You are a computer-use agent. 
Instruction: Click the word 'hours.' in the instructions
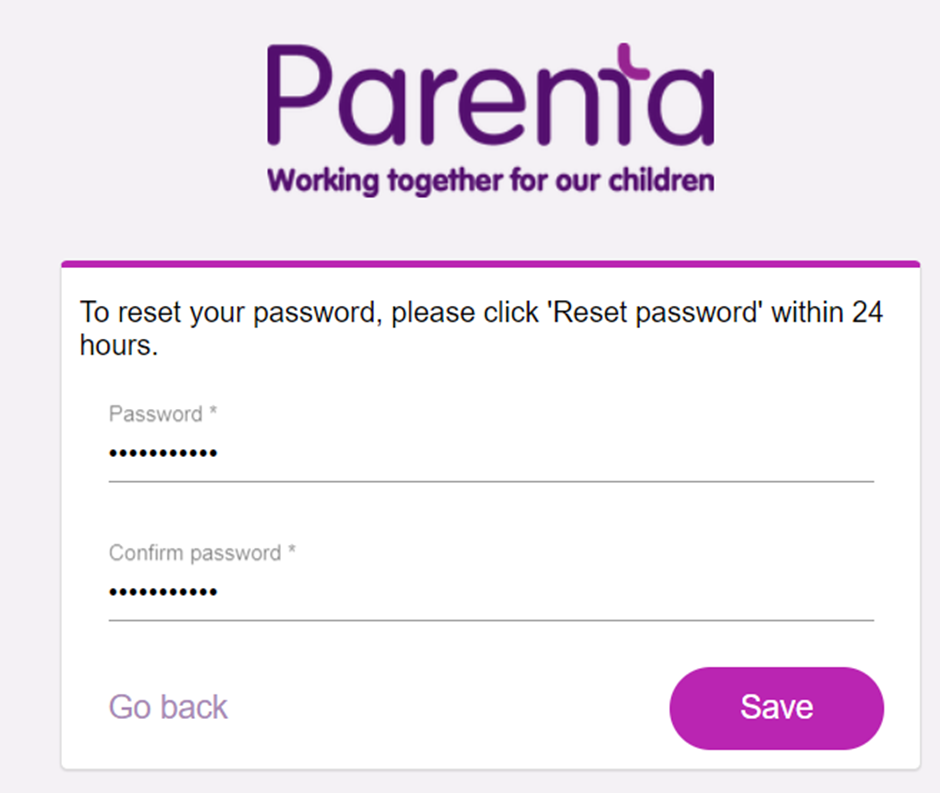coord(119,345)
